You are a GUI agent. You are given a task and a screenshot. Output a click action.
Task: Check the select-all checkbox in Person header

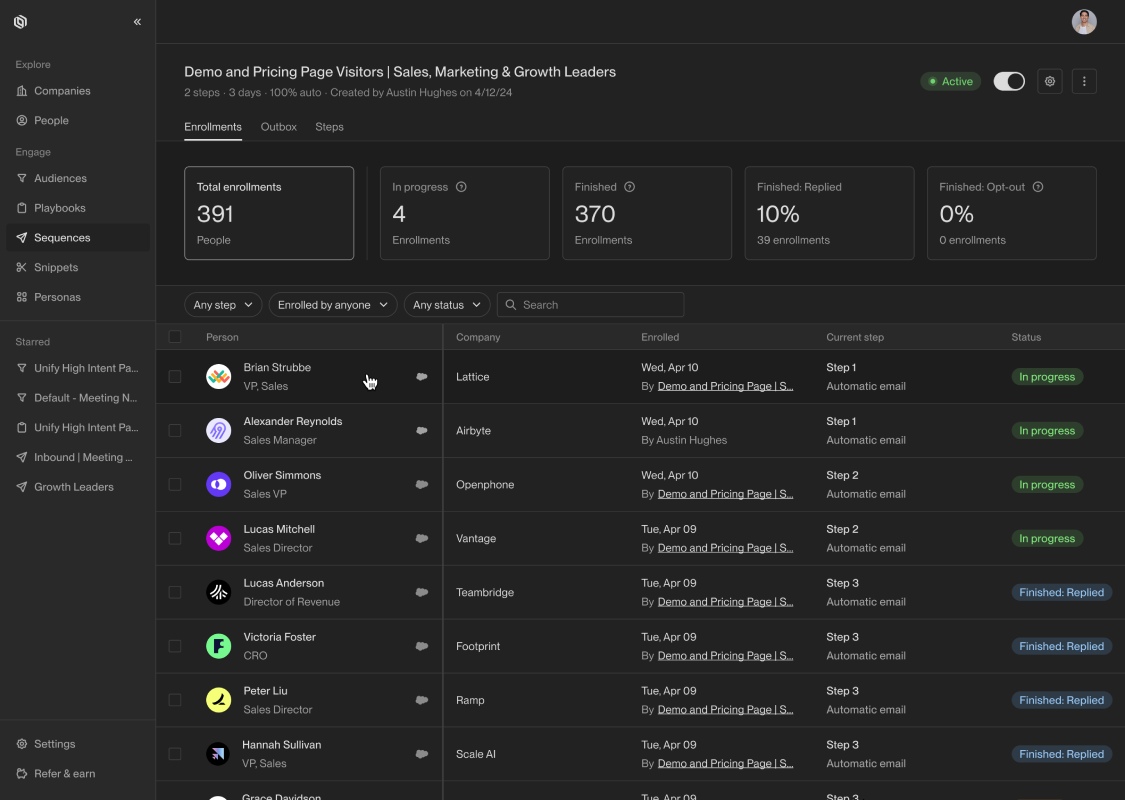tap(175, 337)
